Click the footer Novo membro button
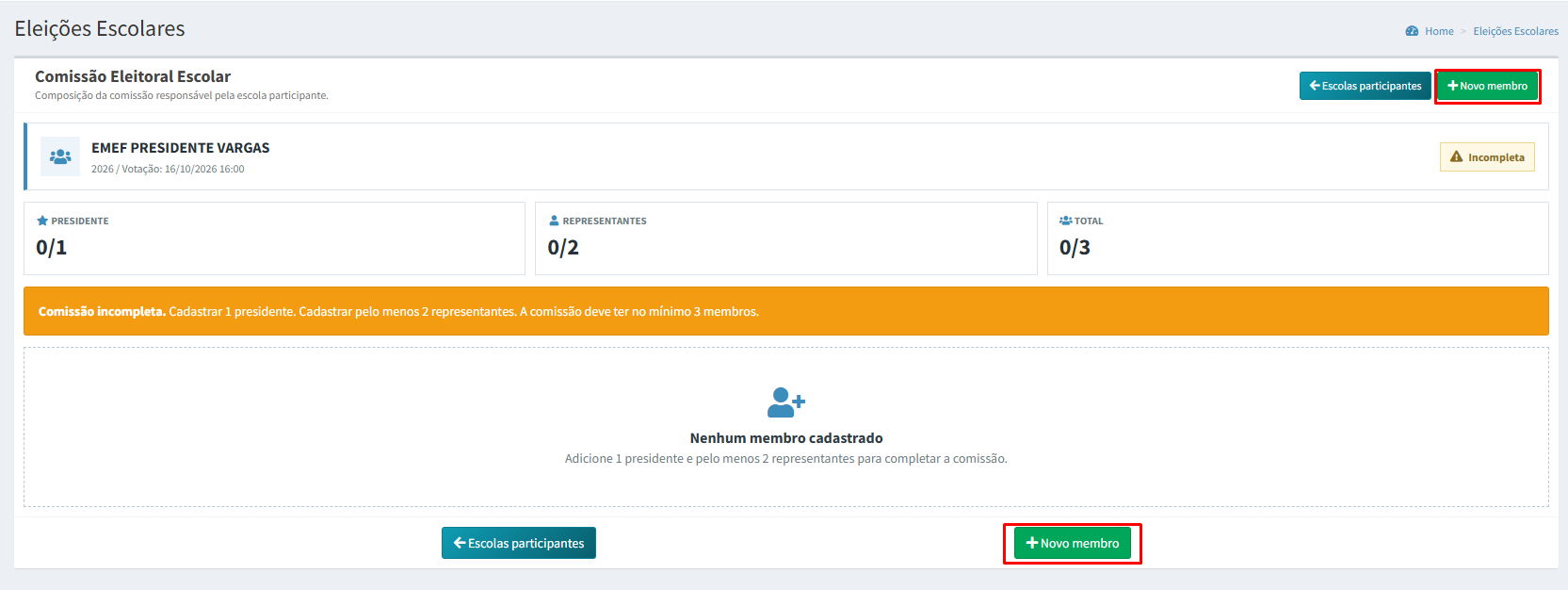This screenshot has height=590, width=1568. (x=1073, y=543)
